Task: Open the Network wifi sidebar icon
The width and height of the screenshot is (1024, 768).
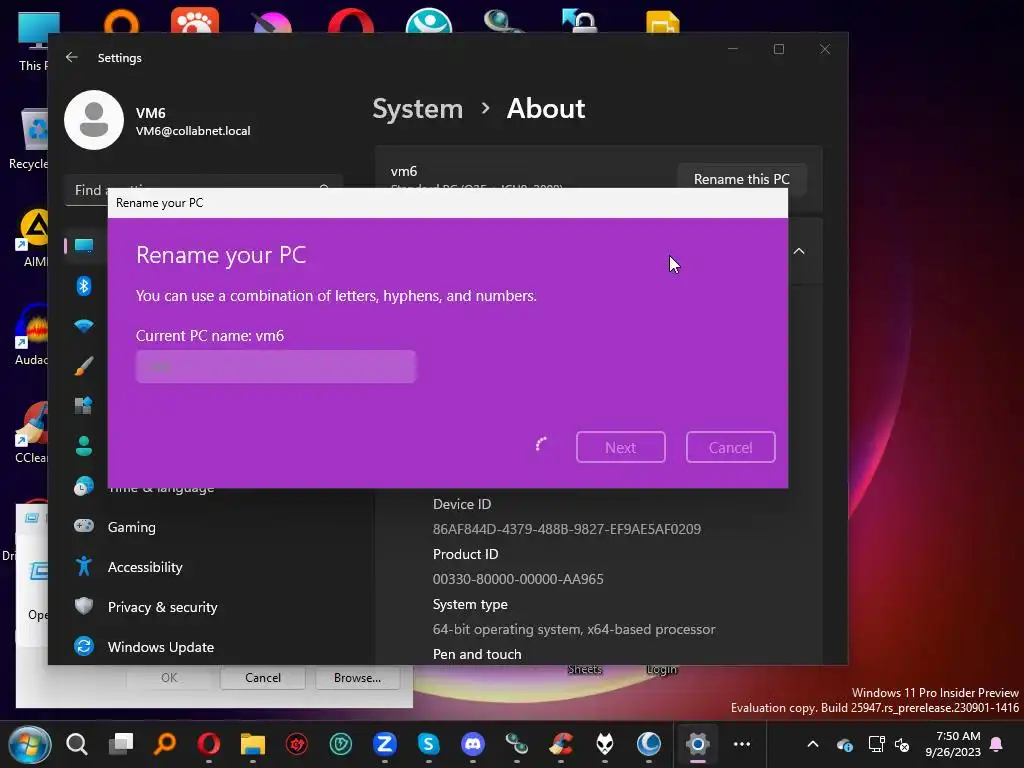Action: [84, 326]
